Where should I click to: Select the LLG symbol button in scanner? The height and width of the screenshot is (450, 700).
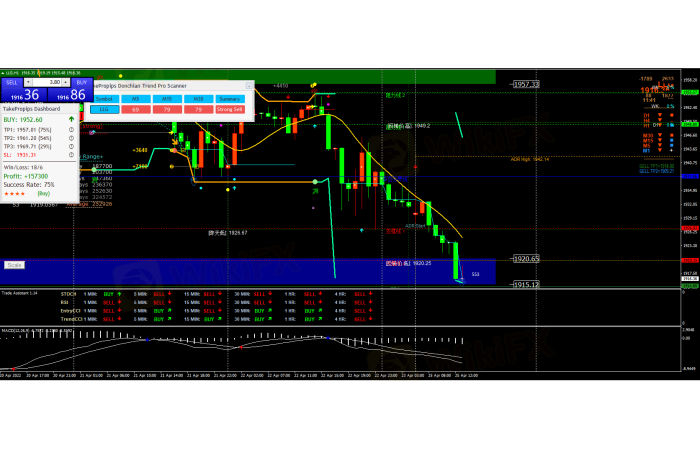pyautogui.click(x=105, y=108)
